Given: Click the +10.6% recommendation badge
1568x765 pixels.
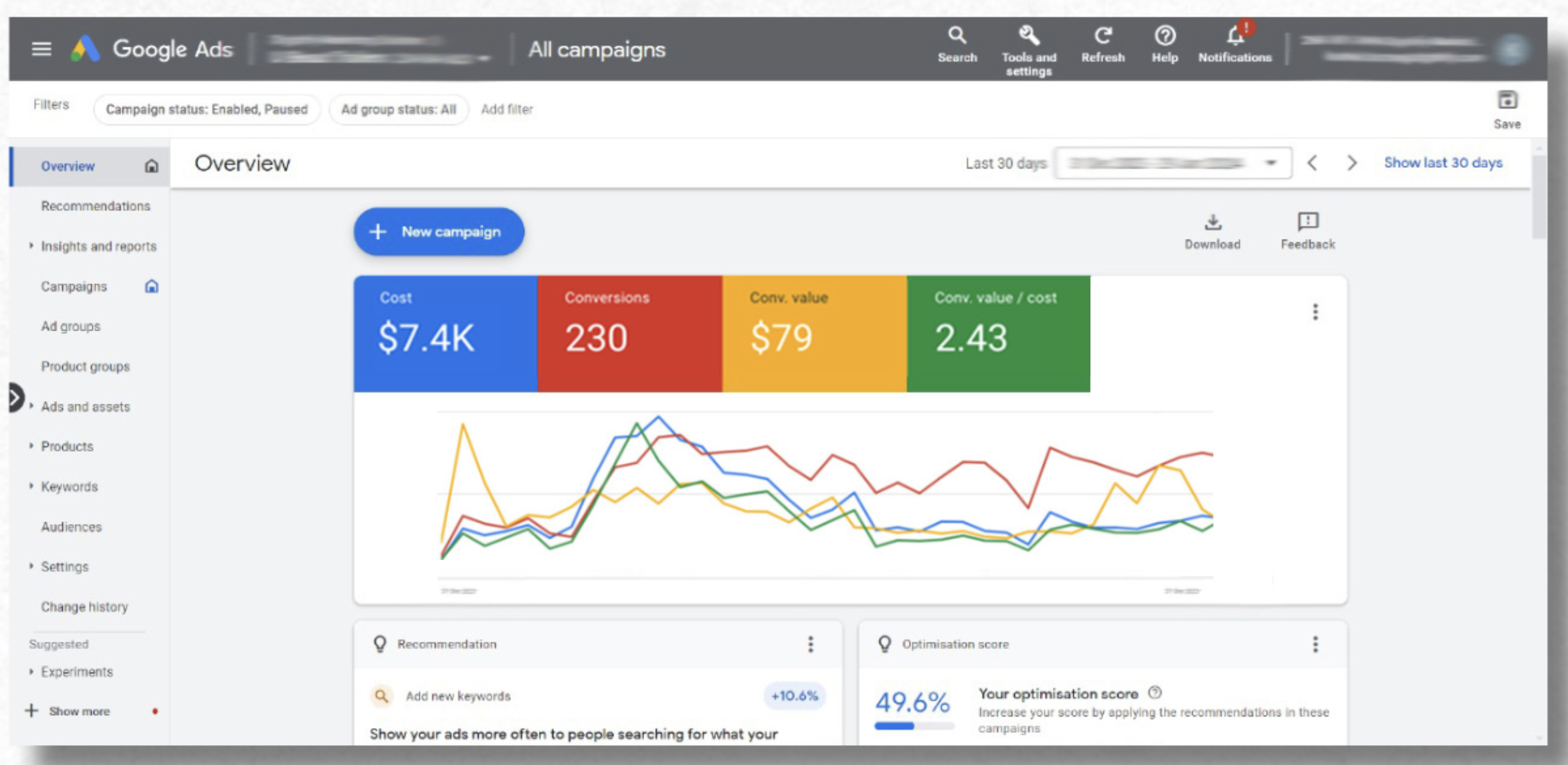Looking at the screenshot, I should [794, 696].
